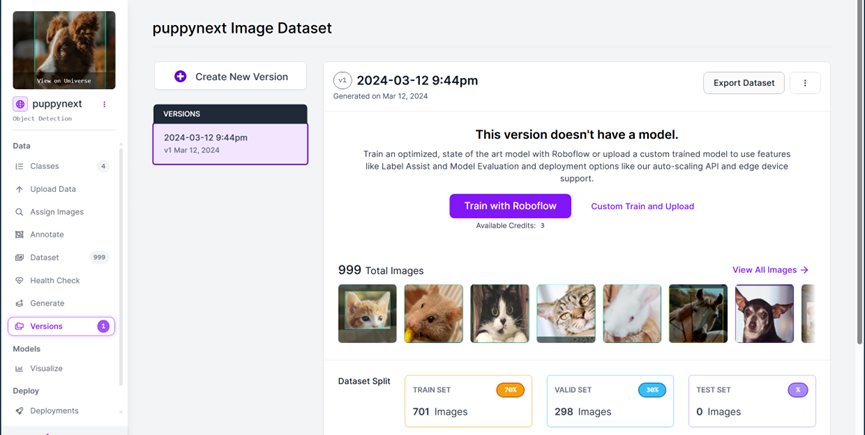This screenshot has width=865, height=435.
Task: Click the Upload Data arrow icon
Action: click(19, 189)
